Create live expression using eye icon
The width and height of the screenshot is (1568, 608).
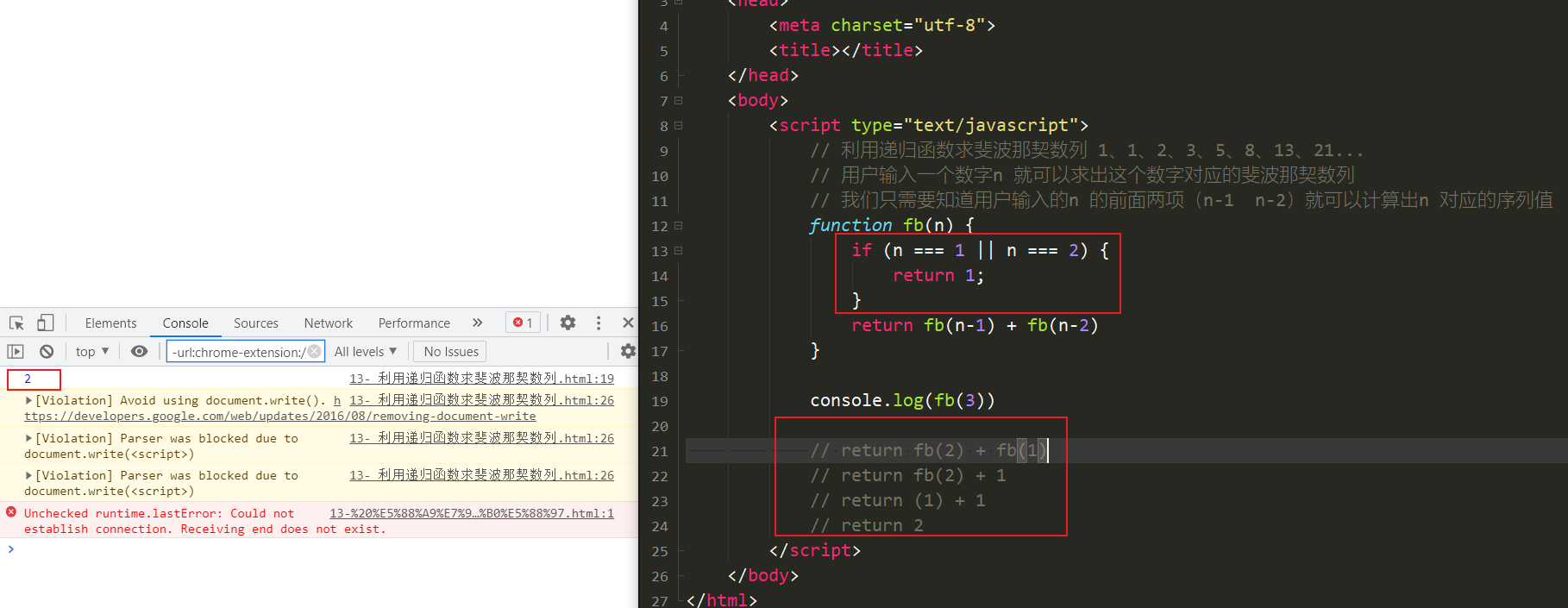139,351
